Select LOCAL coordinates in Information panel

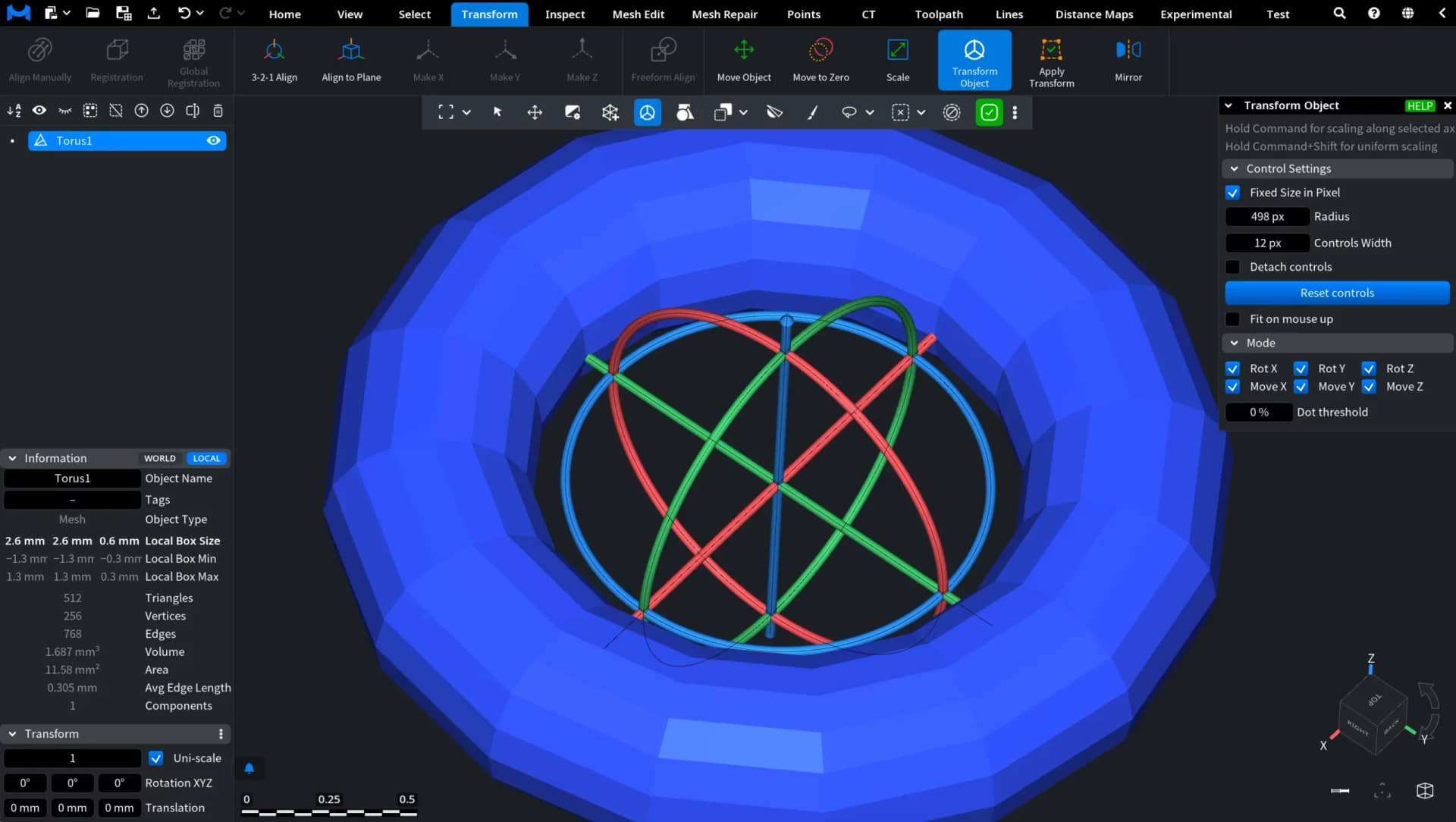point(206,458)
